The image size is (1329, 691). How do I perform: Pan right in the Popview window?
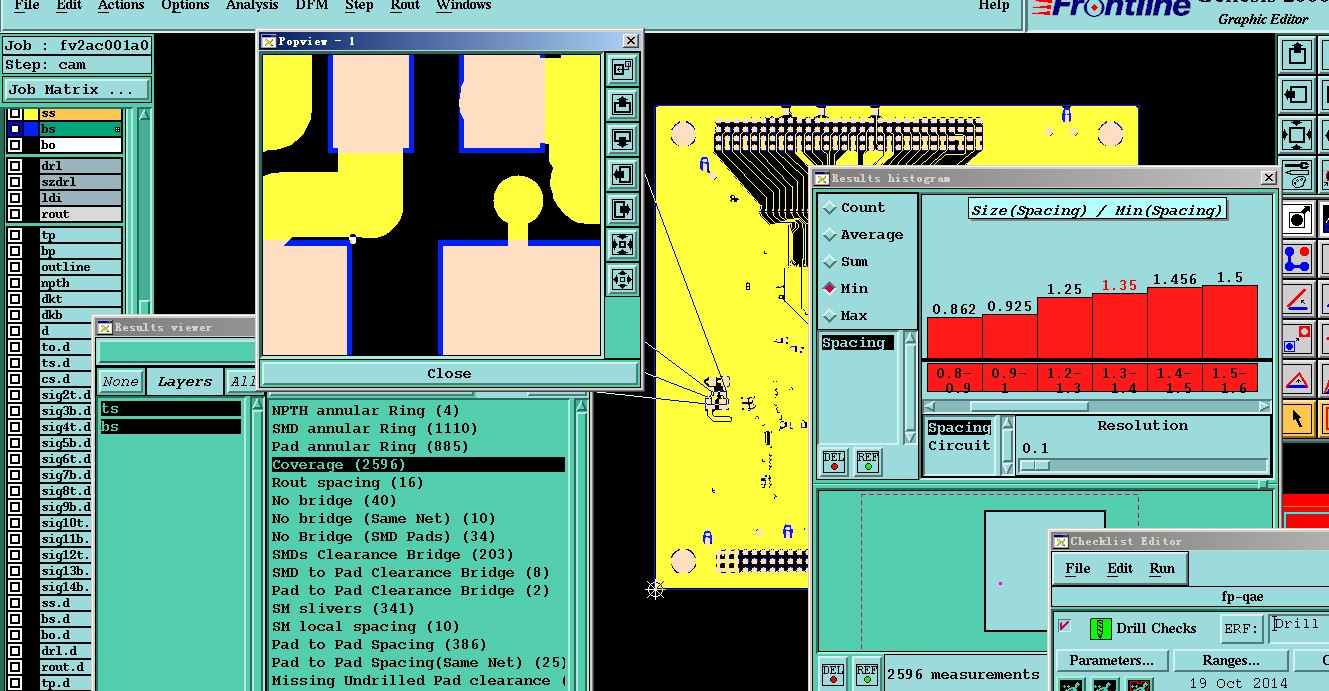click(x=622, y=210)
